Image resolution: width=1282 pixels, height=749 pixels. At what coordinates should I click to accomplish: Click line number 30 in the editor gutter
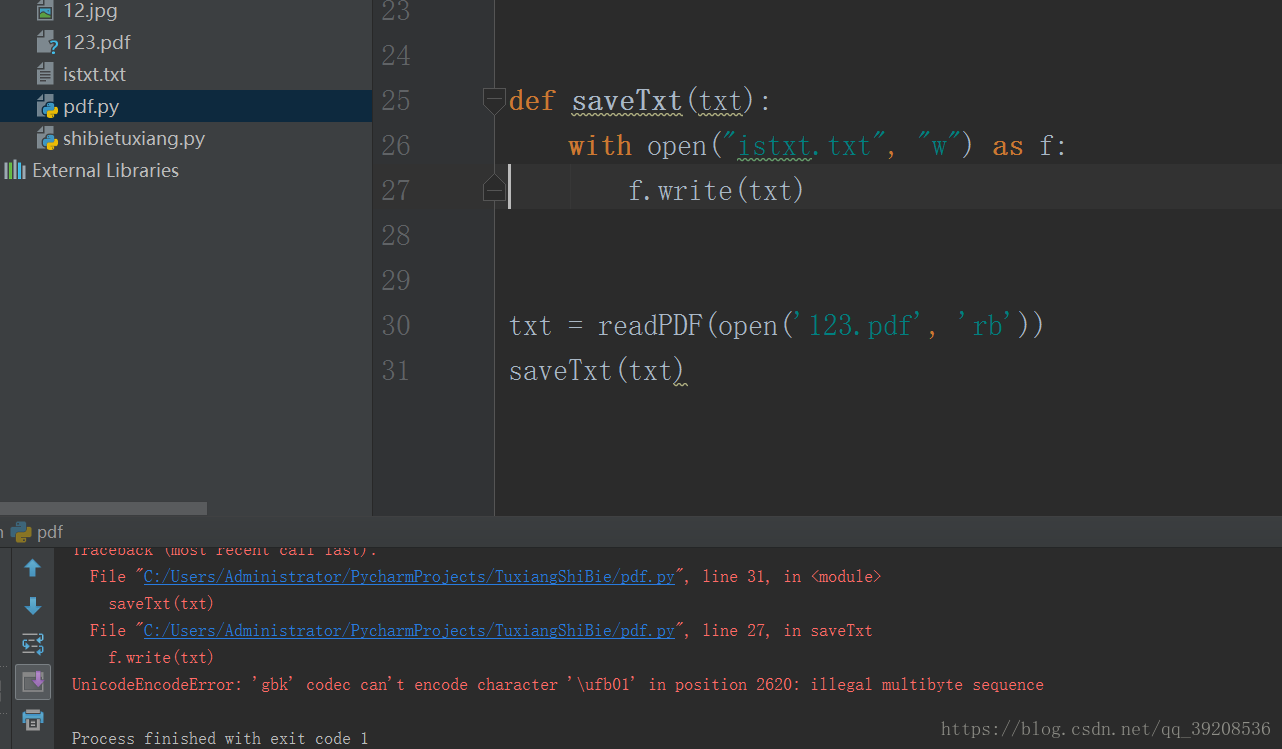point(395,325)
